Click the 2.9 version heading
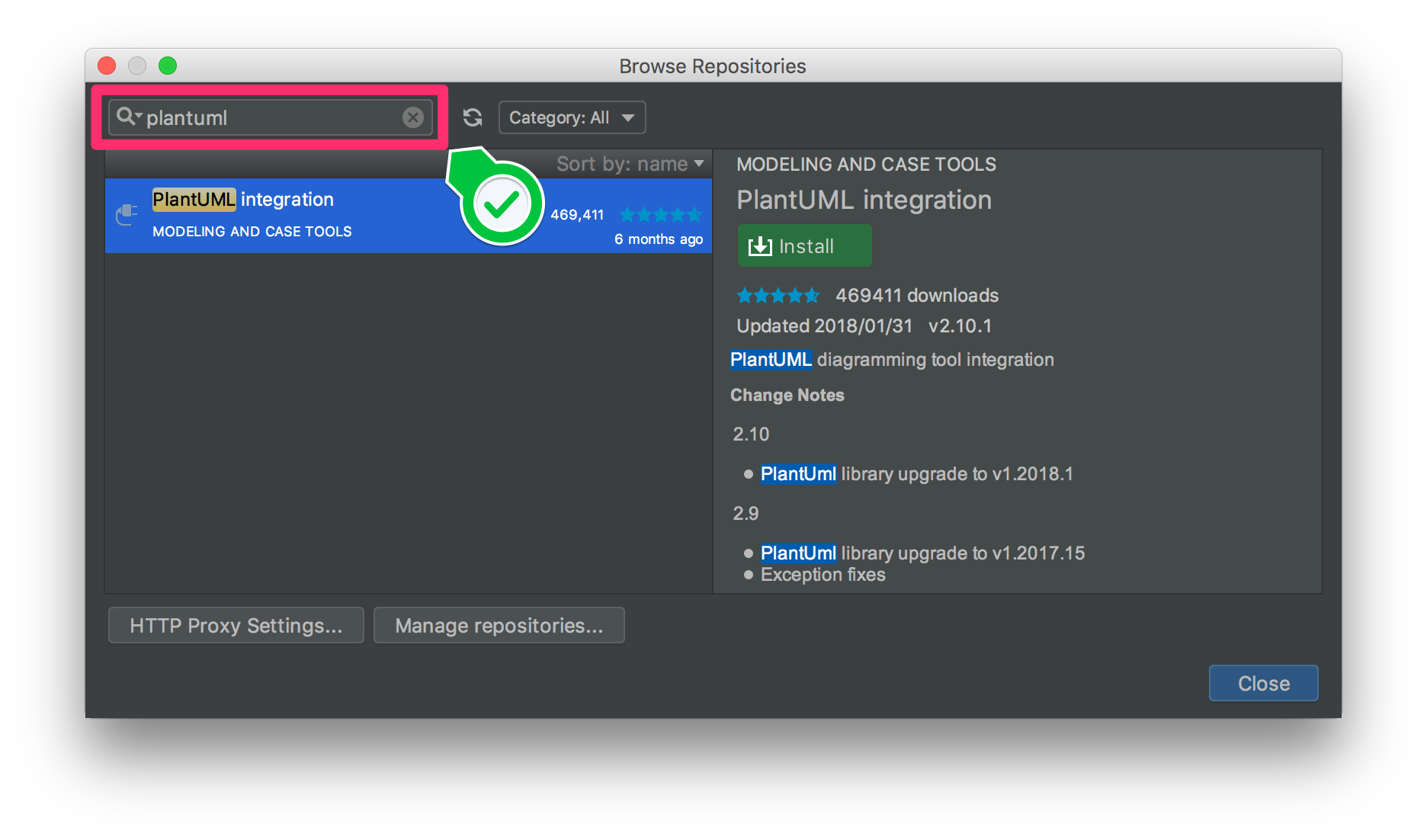The width and height of the screenshot is (1427, 840). (746, 513)
